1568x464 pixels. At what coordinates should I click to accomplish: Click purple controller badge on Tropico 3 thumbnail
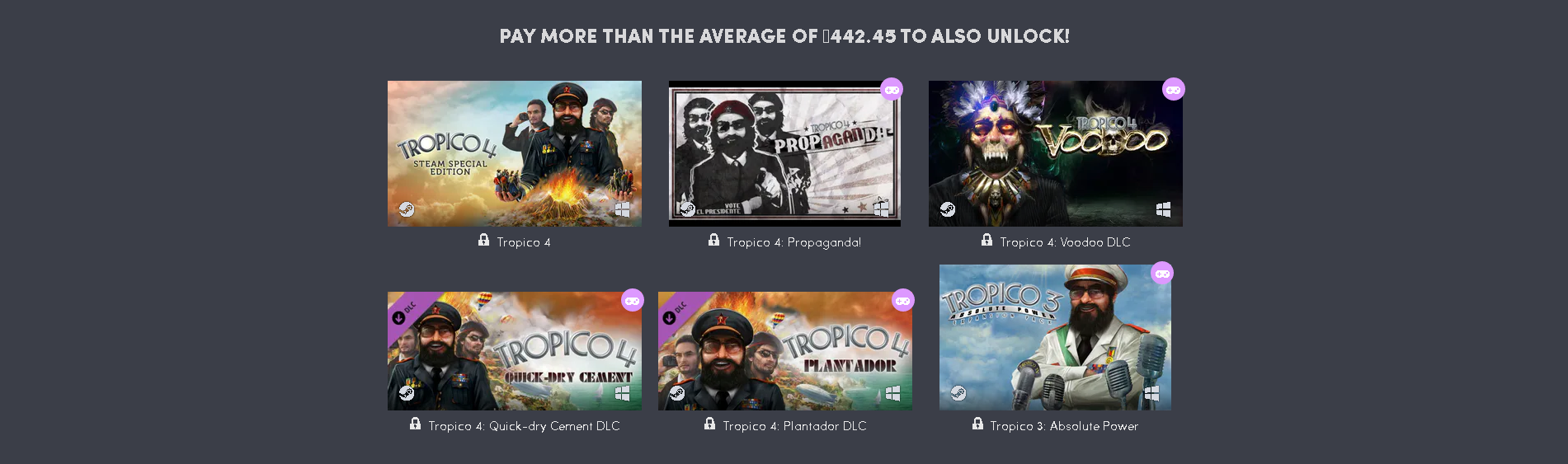tap(1162, 273)
